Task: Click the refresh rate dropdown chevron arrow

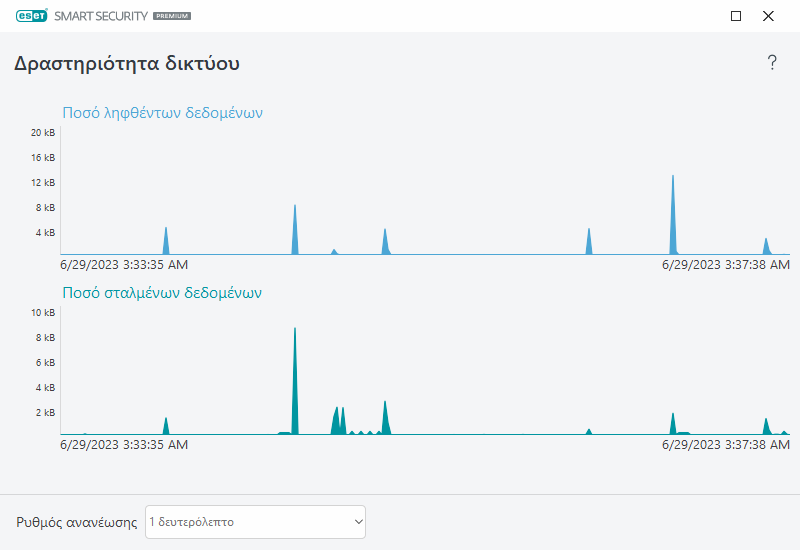Action: pyautogui.click(x=359, y=522)
